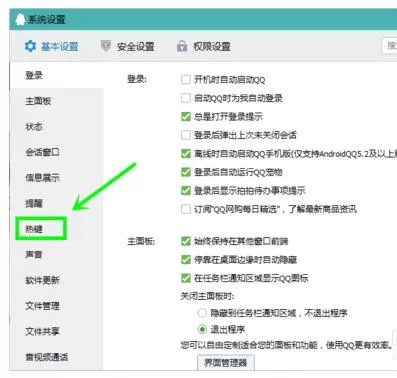The height and width of the screenshot is (378, 397).
Task: Enable 启动QQ时为我自动登录 checkbox
Action: [185, 98]
